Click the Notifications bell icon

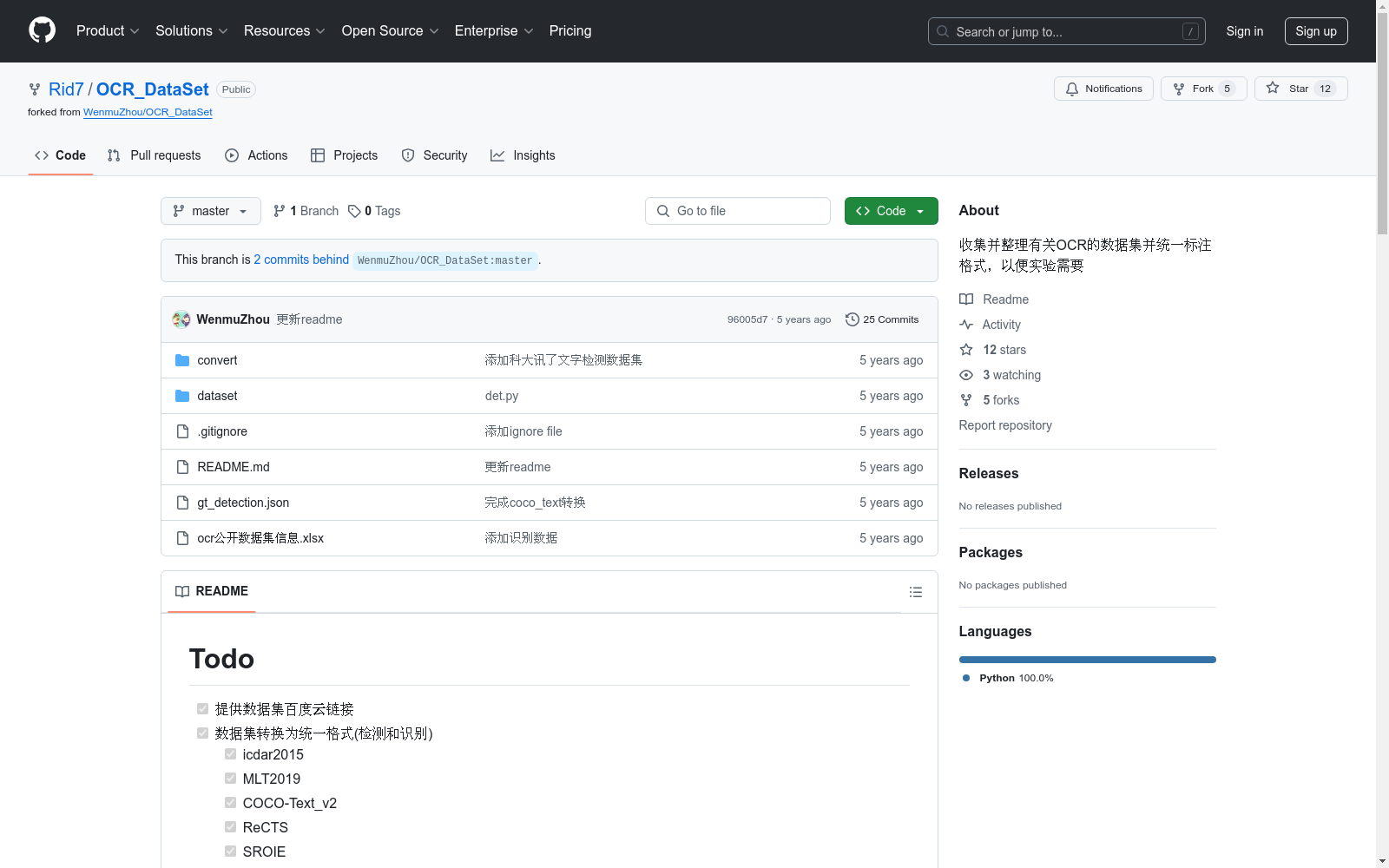tap(1072, 89)
